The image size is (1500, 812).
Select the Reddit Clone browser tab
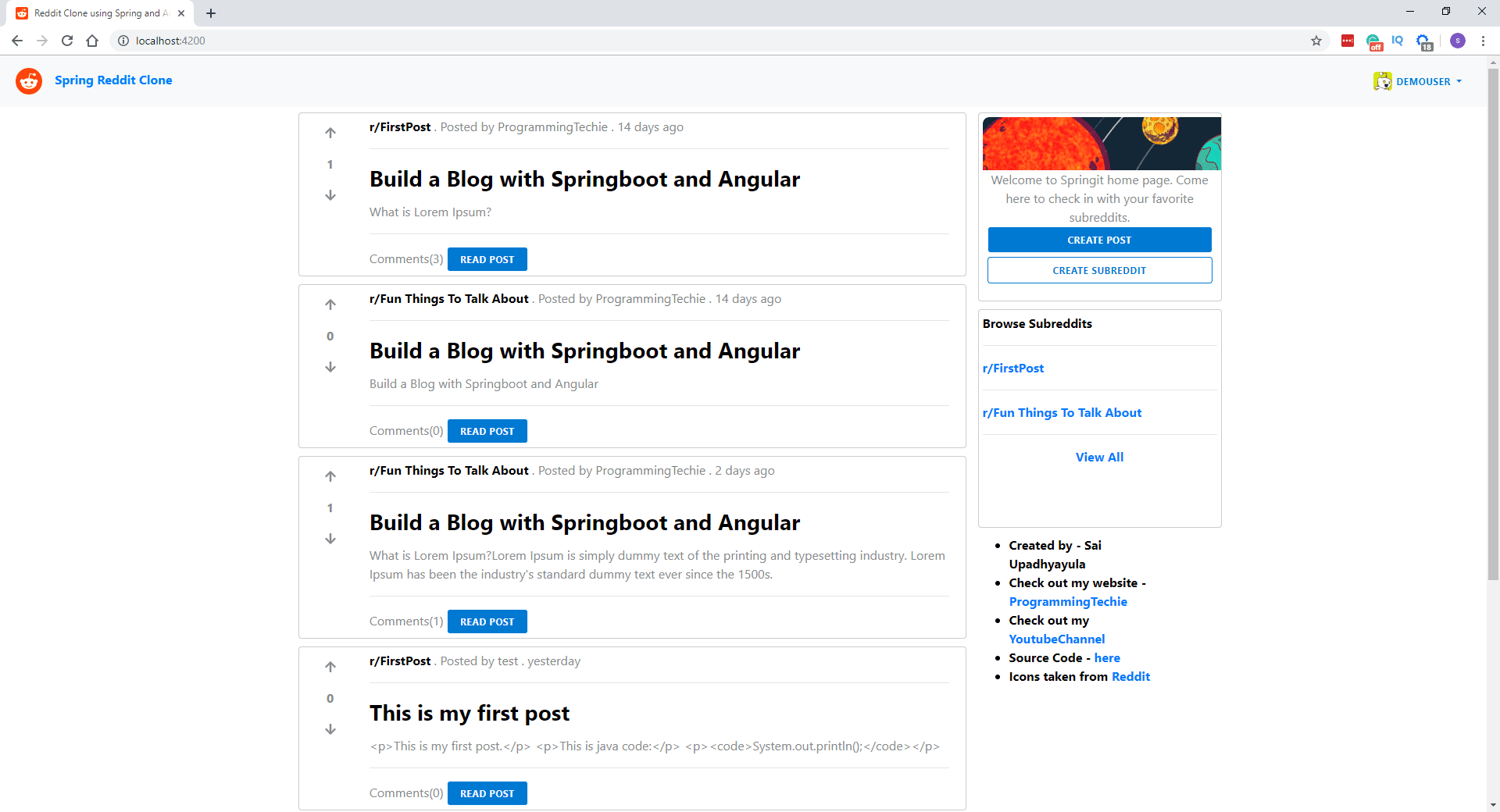(x=94, y=12)
